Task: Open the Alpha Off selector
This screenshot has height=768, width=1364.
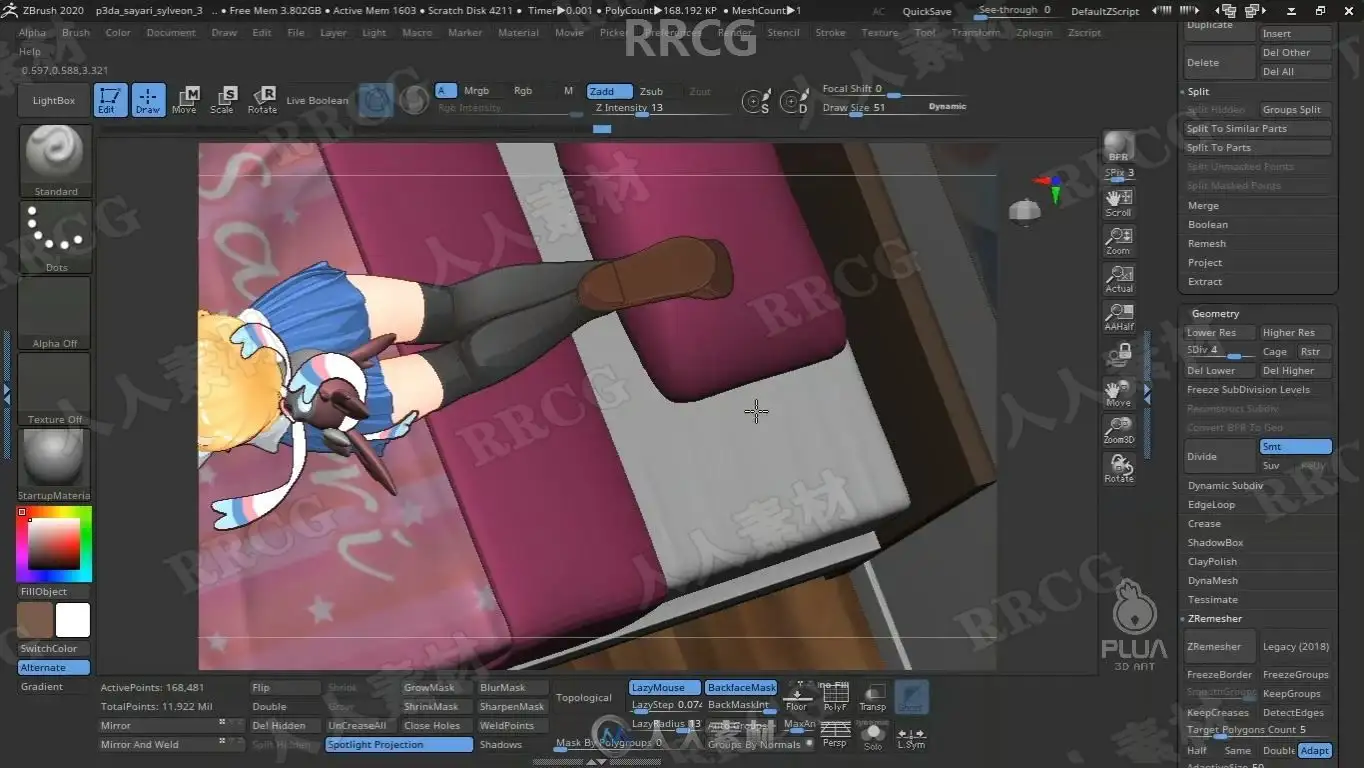Action: click(55, 313)
